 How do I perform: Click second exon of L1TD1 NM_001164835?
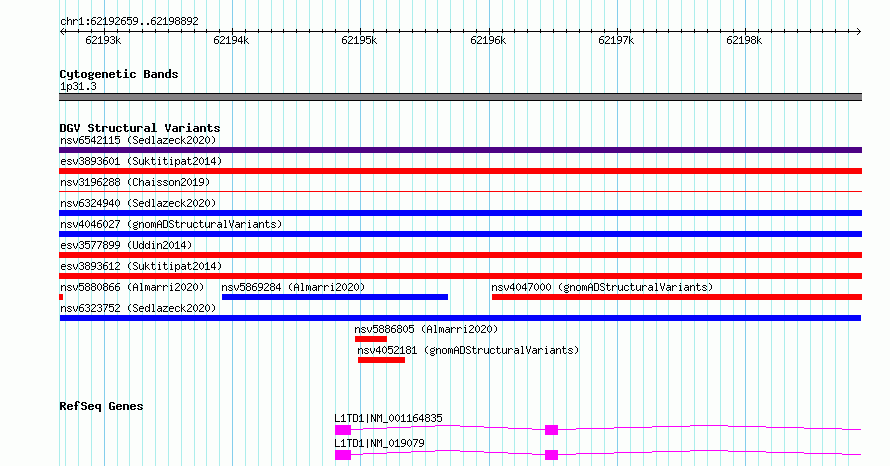click(551, 430)
